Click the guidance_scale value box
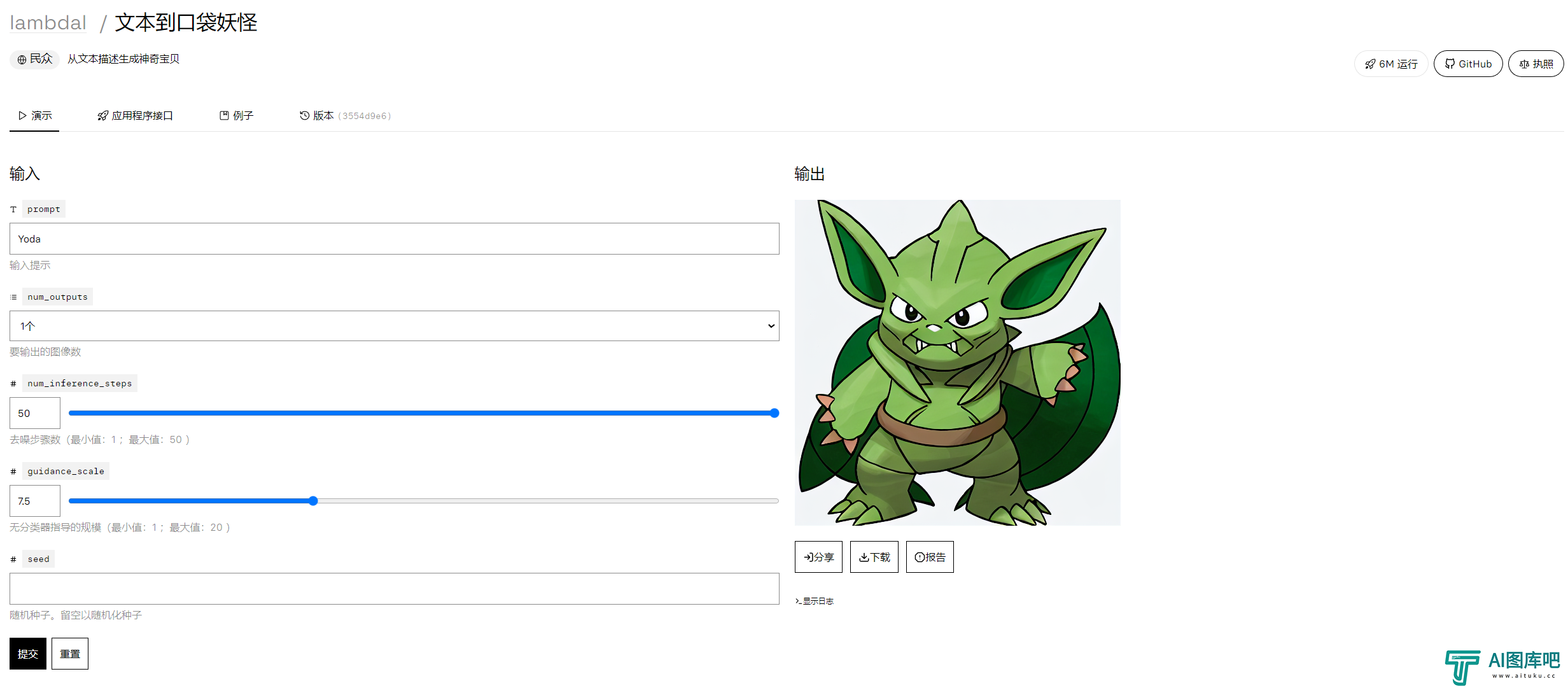 [x=35, y=501]
